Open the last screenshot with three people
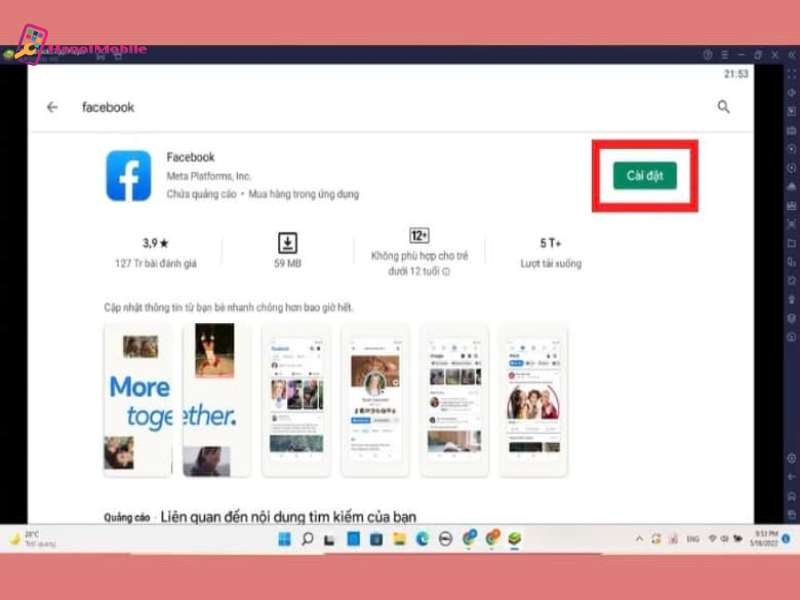This screenshot has height=600, width=800. click(x=533, y=400)
